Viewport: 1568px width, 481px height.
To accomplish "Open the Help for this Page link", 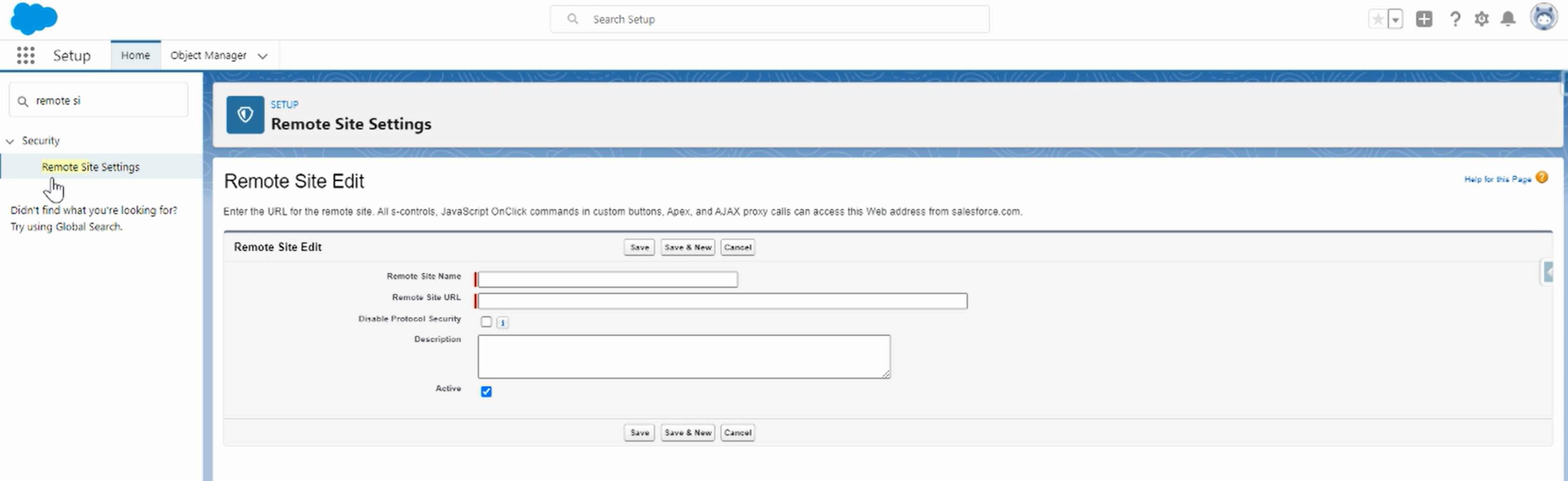I will [x=1497, y=179].
